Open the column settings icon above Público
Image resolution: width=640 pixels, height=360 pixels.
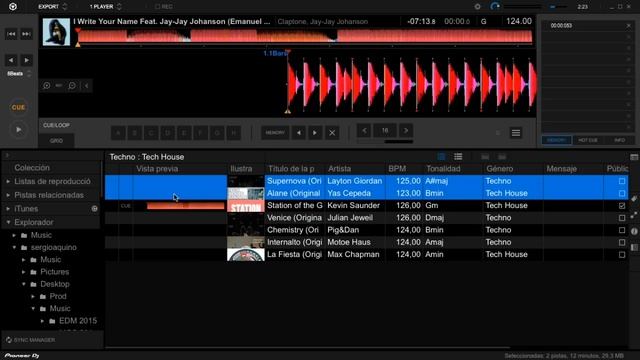(634, 157)
